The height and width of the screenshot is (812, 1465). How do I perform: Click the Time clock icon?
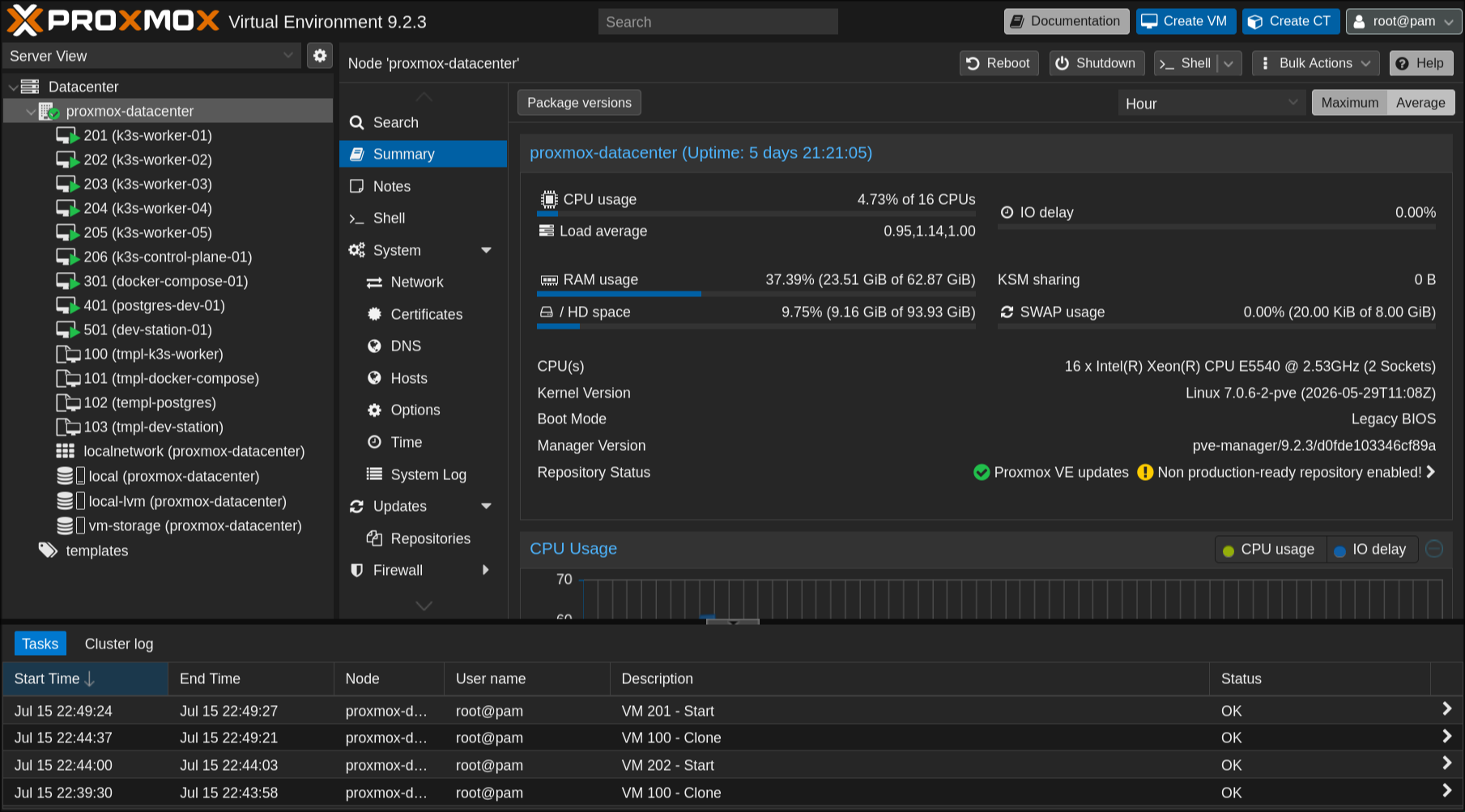click(x=374, y=442)
